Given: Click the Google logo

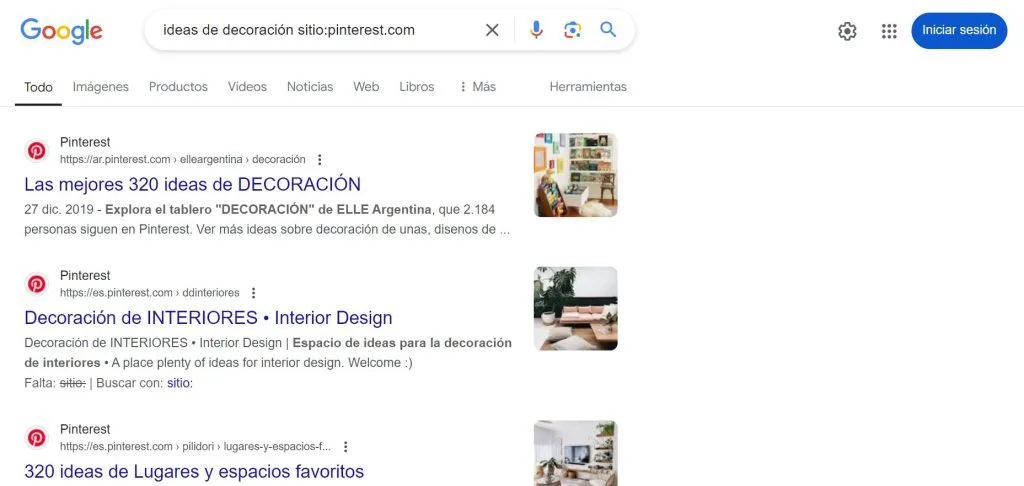Looking at the screenshot, I should coord(61,31).
